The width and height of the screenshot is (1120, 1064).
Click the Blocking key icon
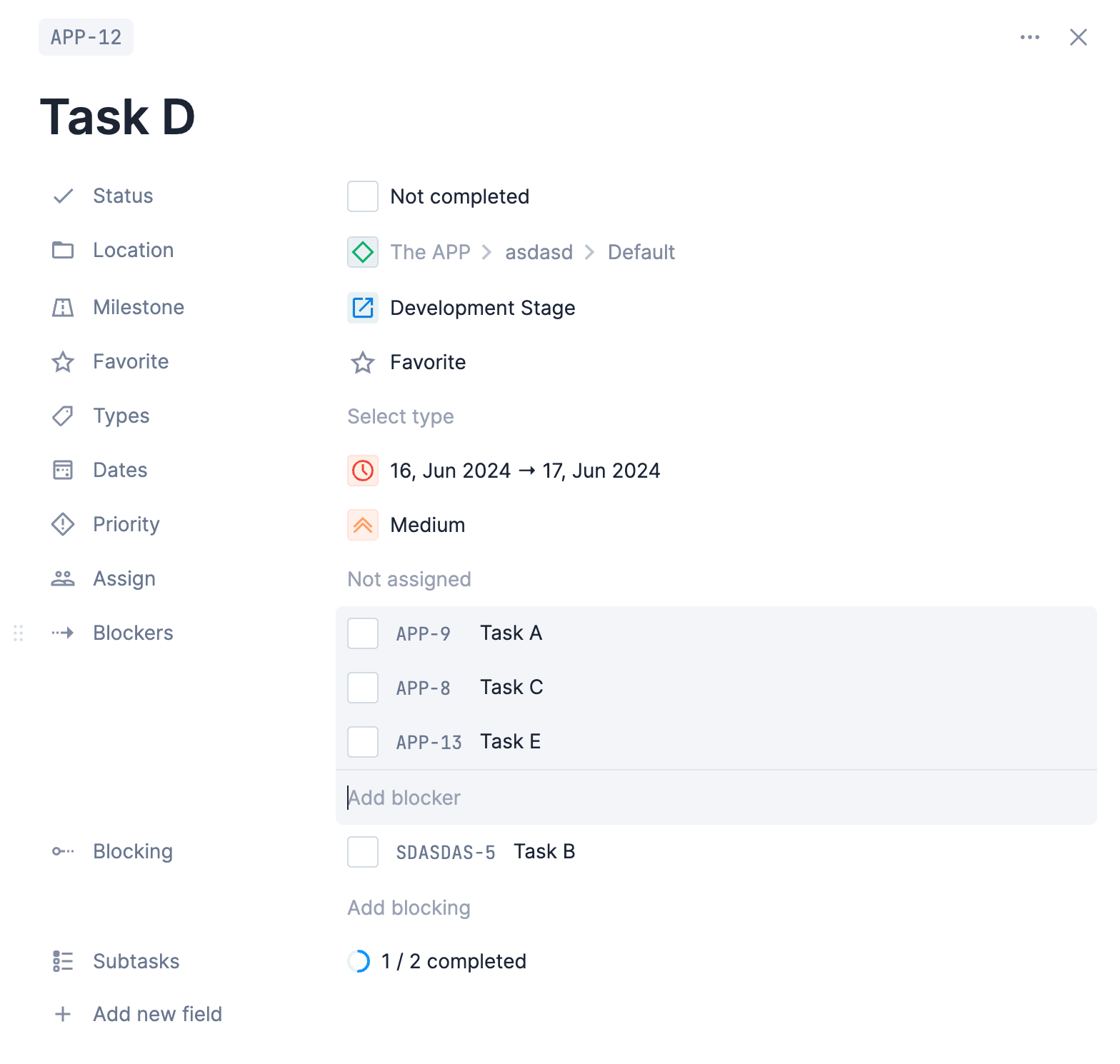63,852
